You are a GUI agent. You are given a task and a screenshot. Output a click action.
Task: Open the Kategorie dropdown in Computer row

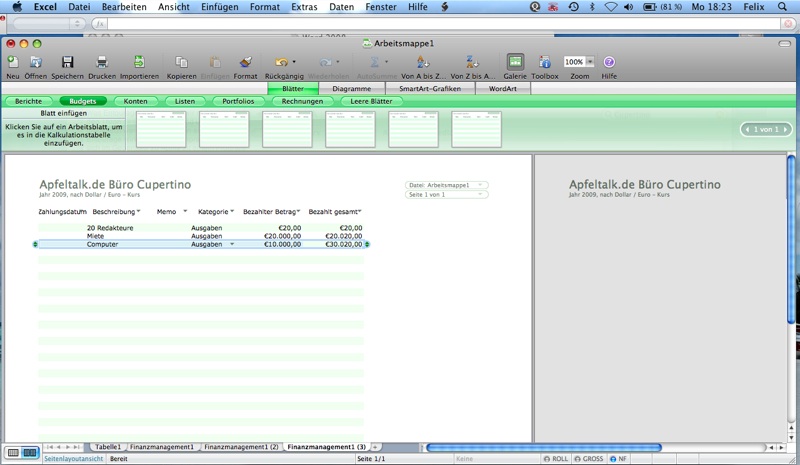pyautogui.click(x=232, y=244)
